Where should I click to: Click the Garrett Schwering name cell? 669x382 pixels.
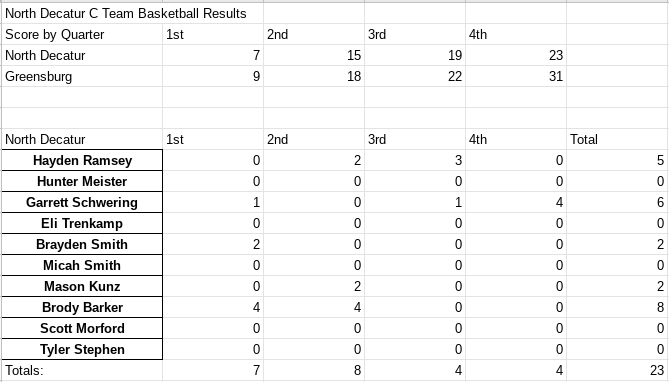pyautogui.click(x=82, y=202)
